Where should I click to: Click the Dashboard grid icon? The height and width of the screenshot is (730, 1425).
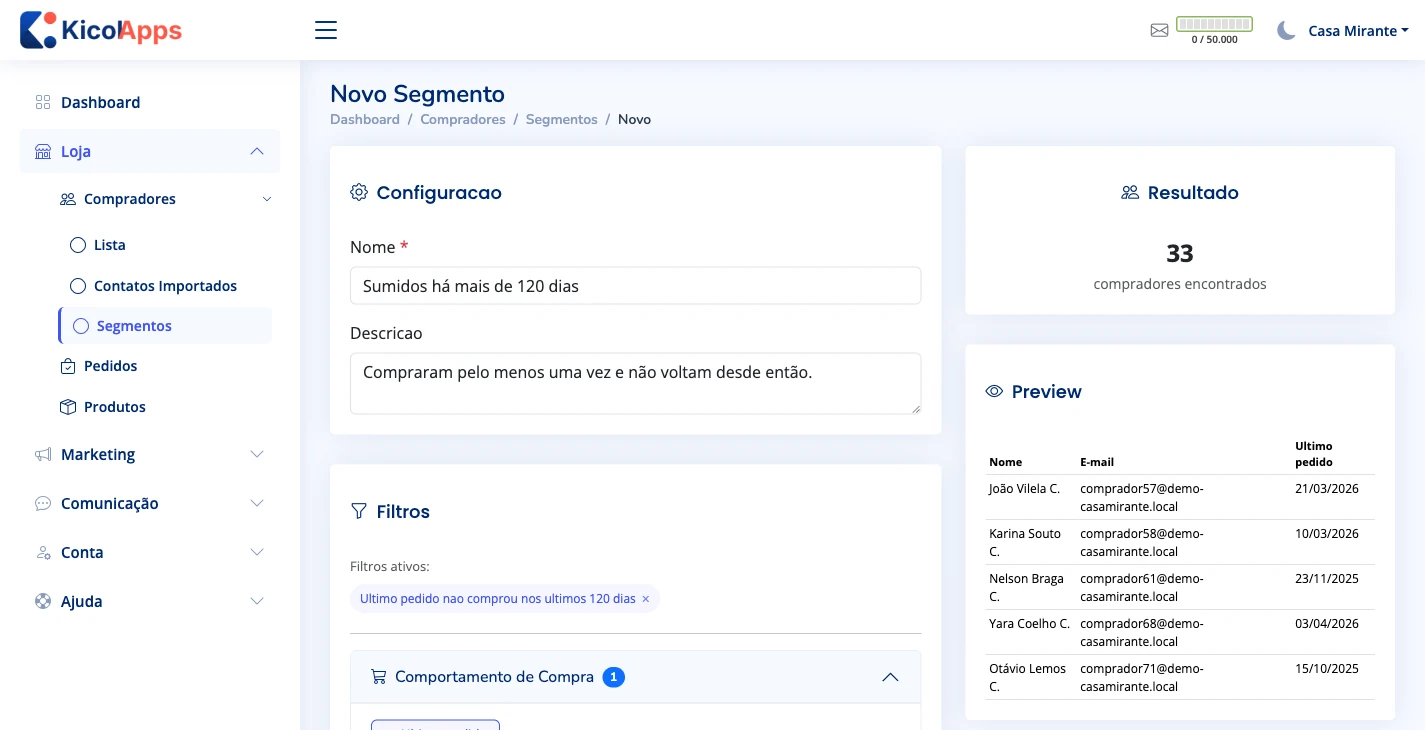tap(43, 102)
